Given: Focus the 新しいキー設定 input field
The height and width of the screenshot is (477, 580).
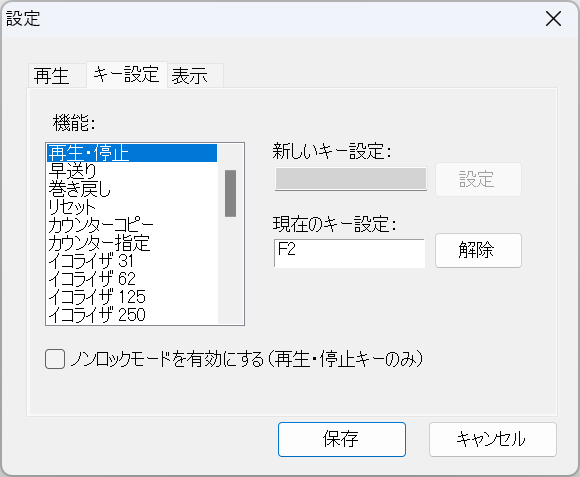Looking at the screenshot, I should click(351, 179).
